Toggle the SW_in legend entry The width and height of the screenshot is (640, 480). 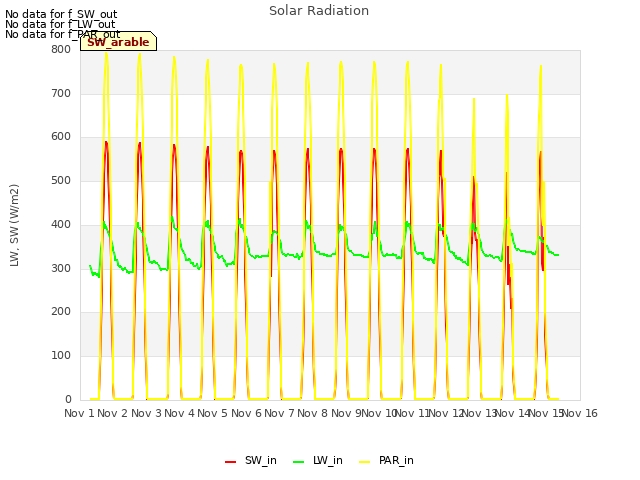pos(251,460)
